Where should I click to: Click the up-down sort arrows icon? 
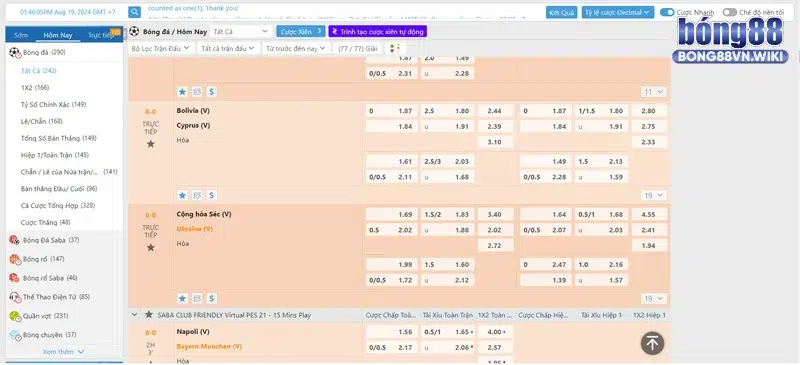394,48
